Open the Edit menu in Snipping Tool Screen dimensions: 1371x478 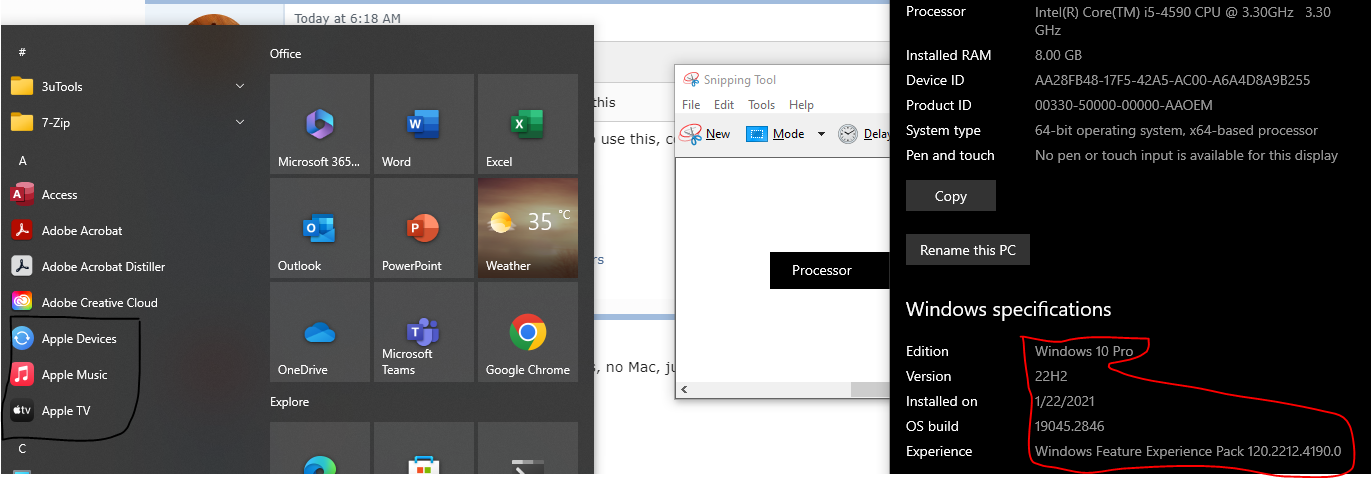[724, 105]
